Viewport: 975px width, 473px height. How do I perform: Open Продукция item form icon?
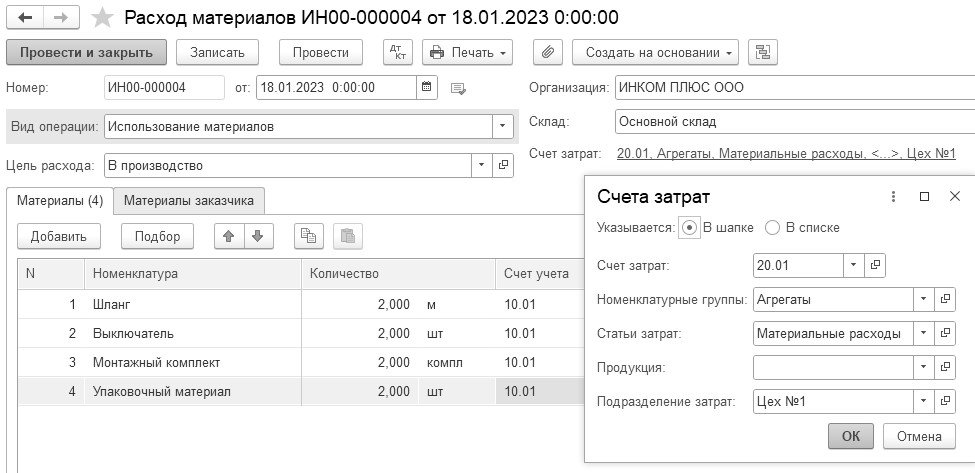945,367
